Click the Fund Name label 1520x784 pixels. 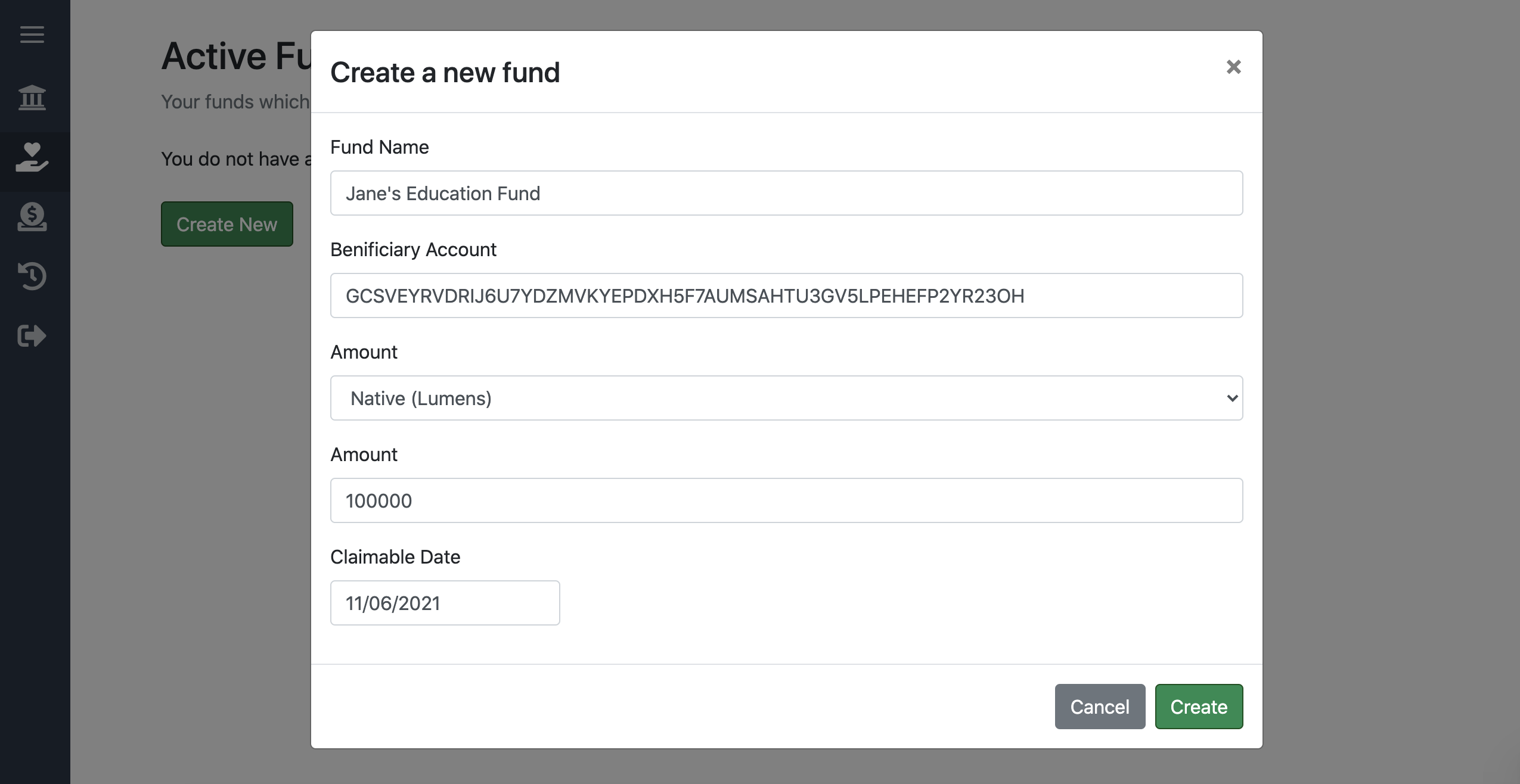point(379,147)
